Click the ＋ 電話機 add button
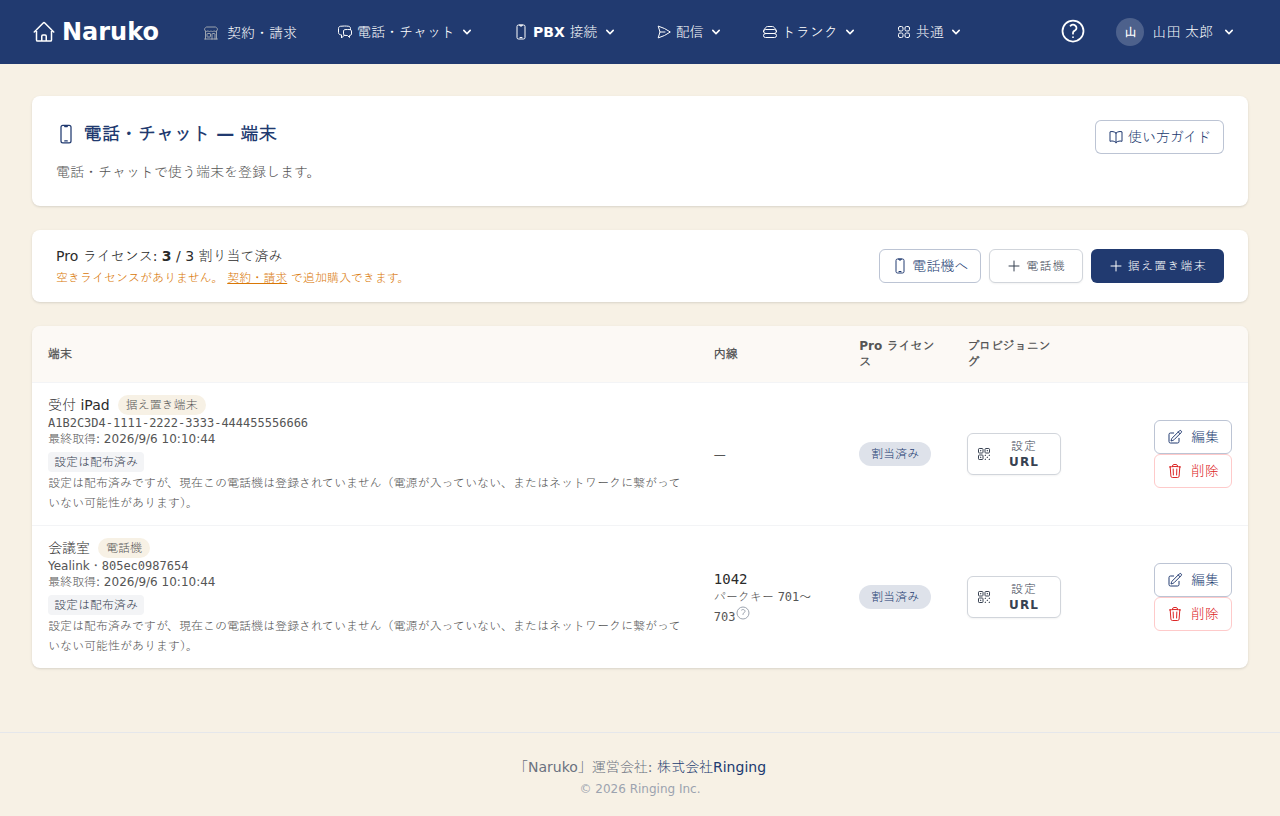 point(1036,266)
